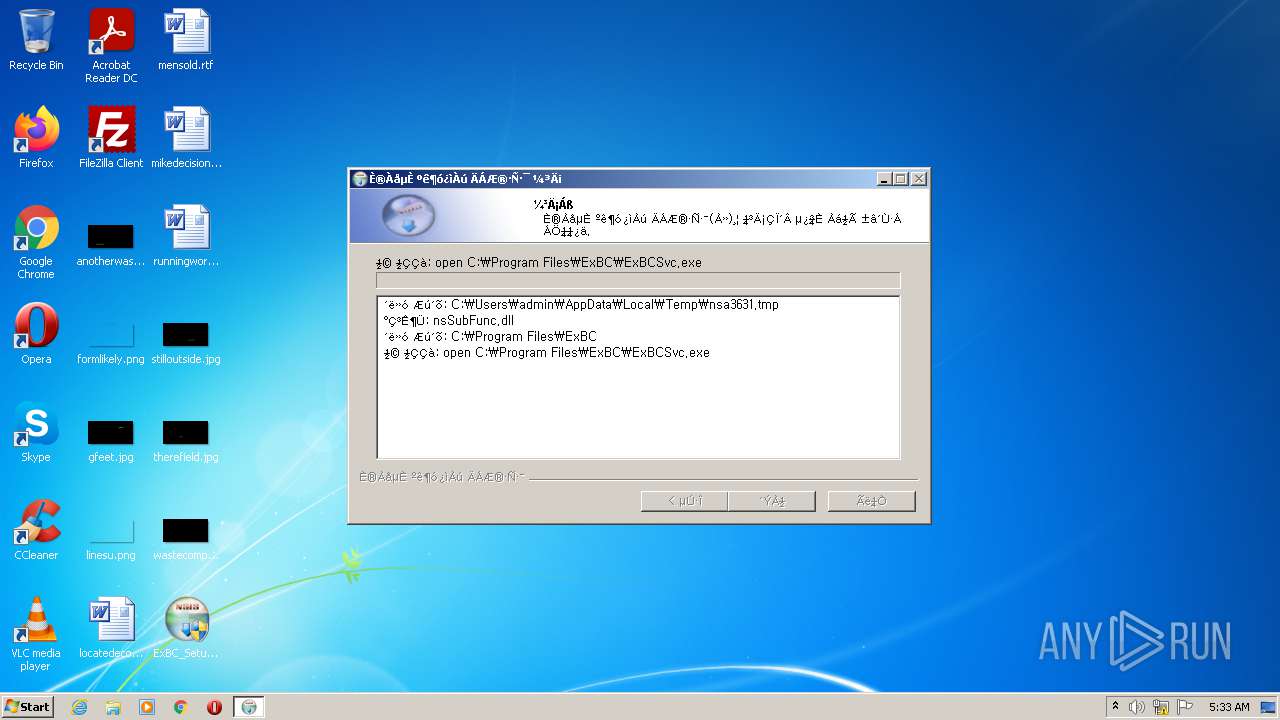Open the network status tray icon
This screenshot has width=1280, height=720.
pos(1161,707)
